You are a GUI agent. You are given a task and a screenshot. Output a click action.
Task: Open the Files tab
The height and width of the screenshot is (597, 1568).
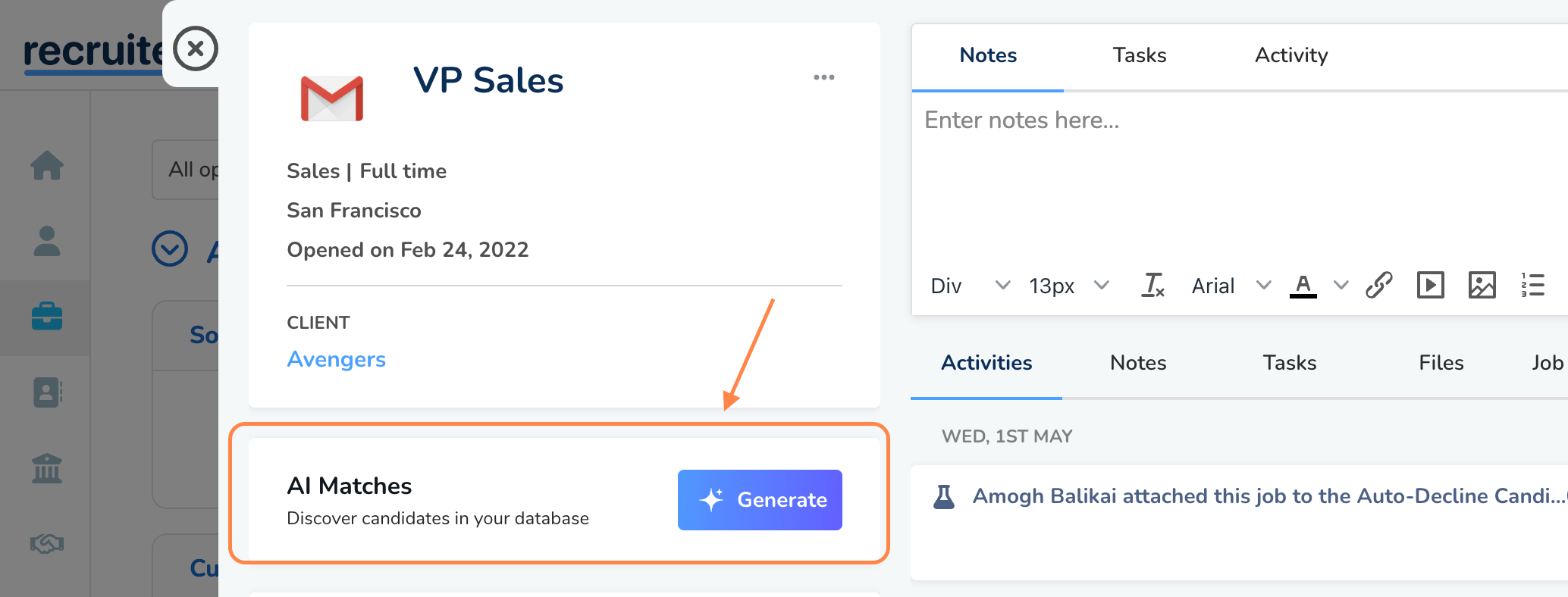pyautogui.click(x=1441, y=363)
